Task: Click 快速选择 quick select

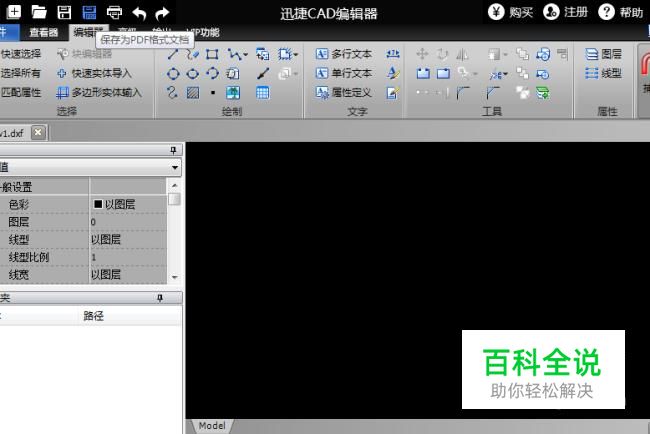Action: (x=21, y=54)
